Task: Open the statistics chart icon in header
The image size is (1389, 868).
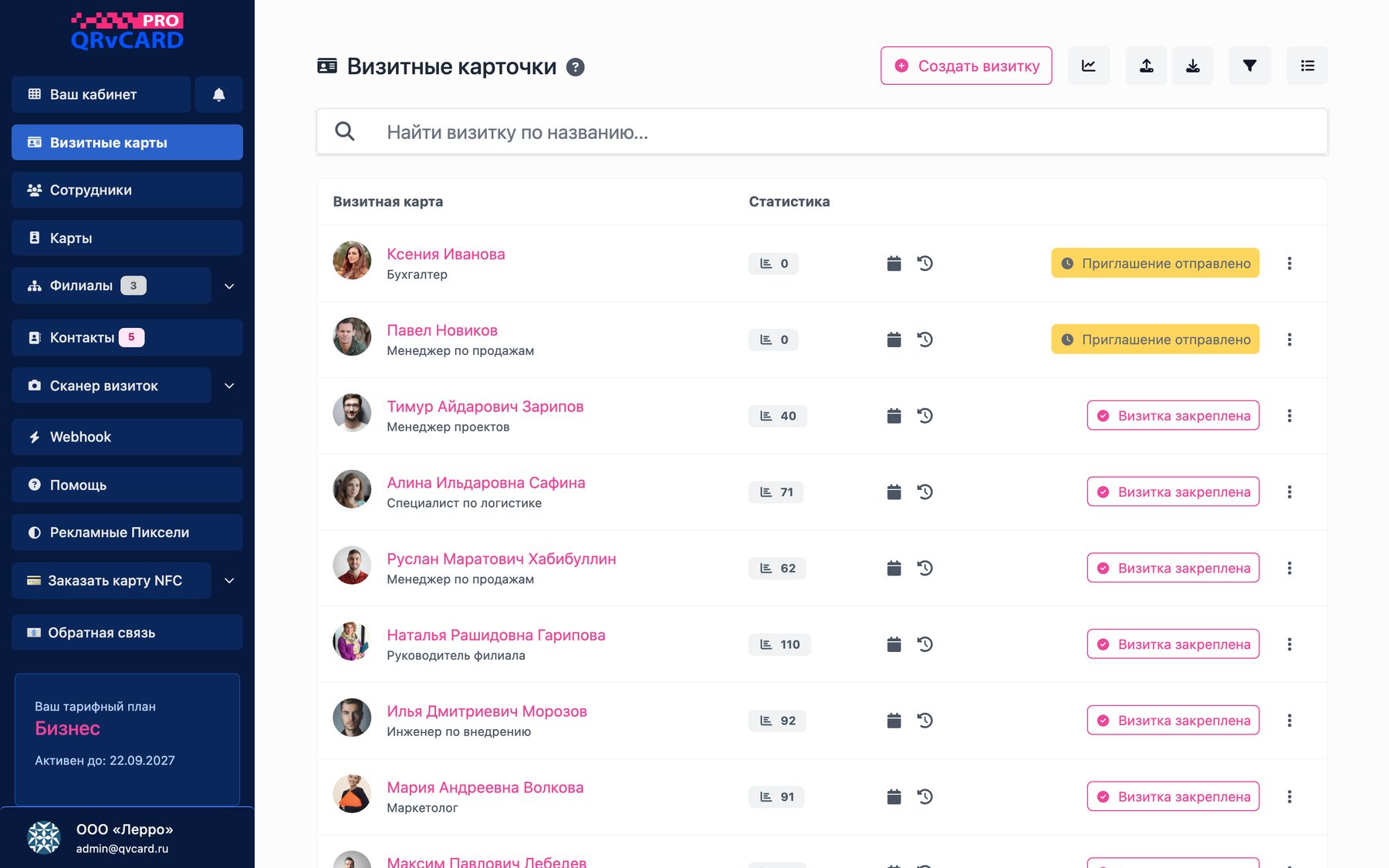Action: click(x=1089, y=66)
